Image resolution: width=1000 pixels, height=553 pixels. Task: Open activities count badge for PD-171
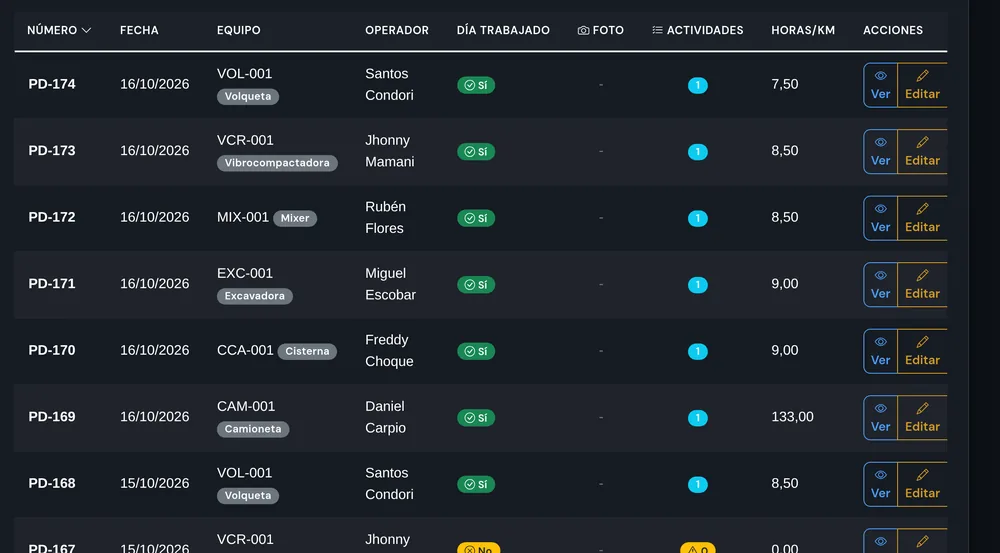[698, 284]
